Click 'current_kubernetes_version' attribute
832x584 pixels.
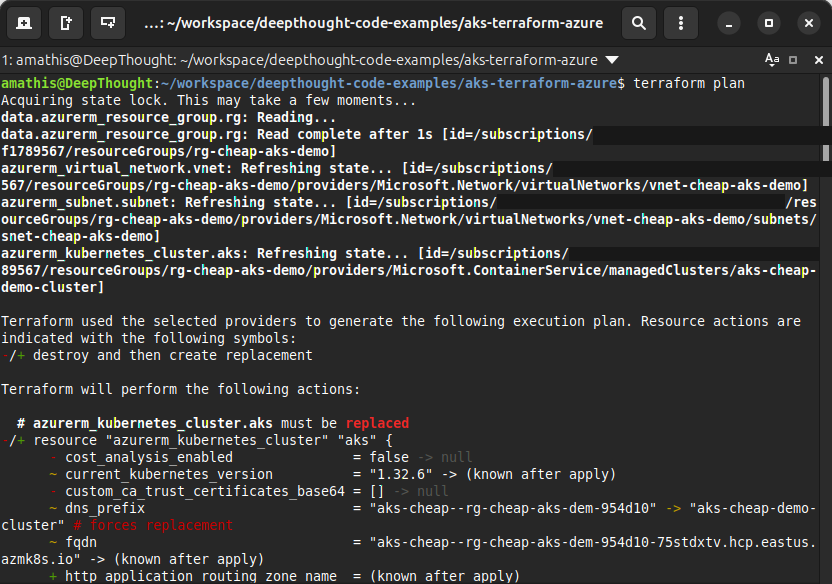[x=169, y=474]
